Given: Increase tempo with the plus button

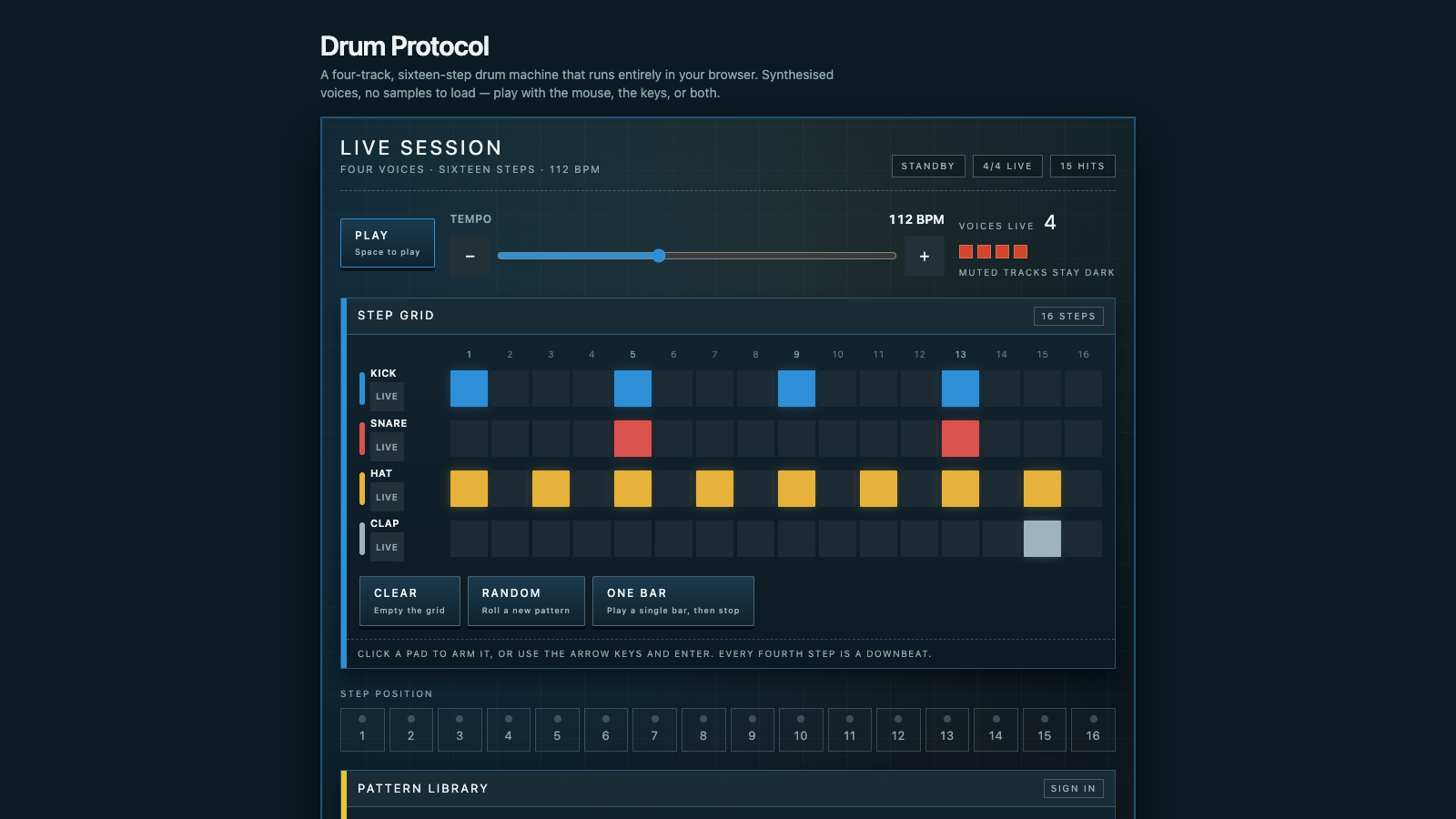Looking at the screenshot, I should [924, 256].
